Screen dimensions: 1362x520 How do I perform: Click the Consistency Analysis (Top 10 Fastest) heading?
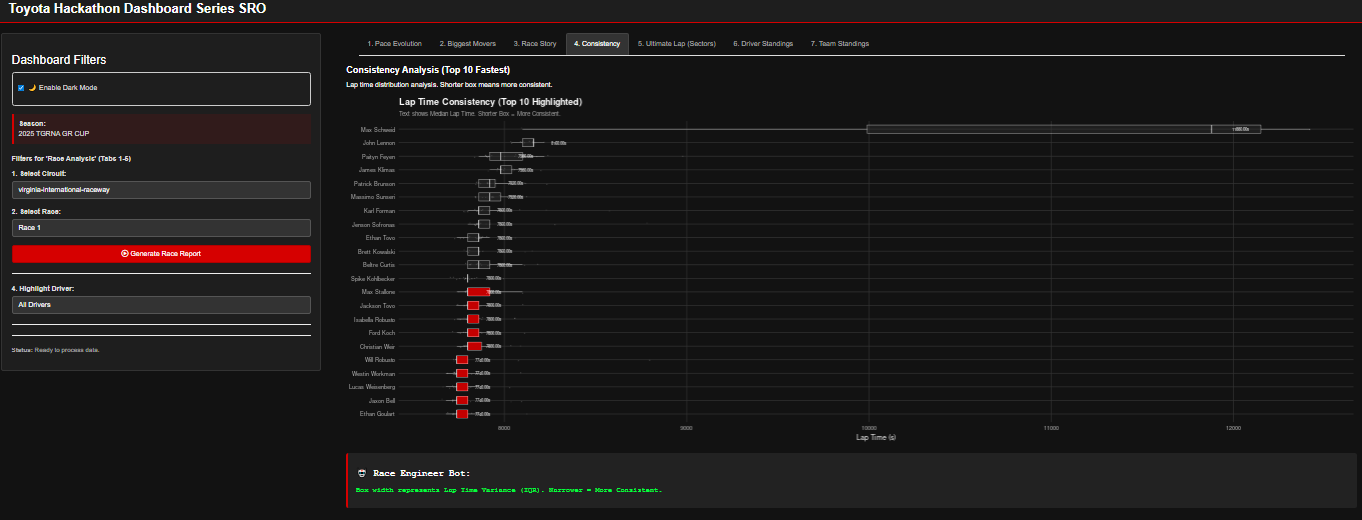click(x=428, y=70)
